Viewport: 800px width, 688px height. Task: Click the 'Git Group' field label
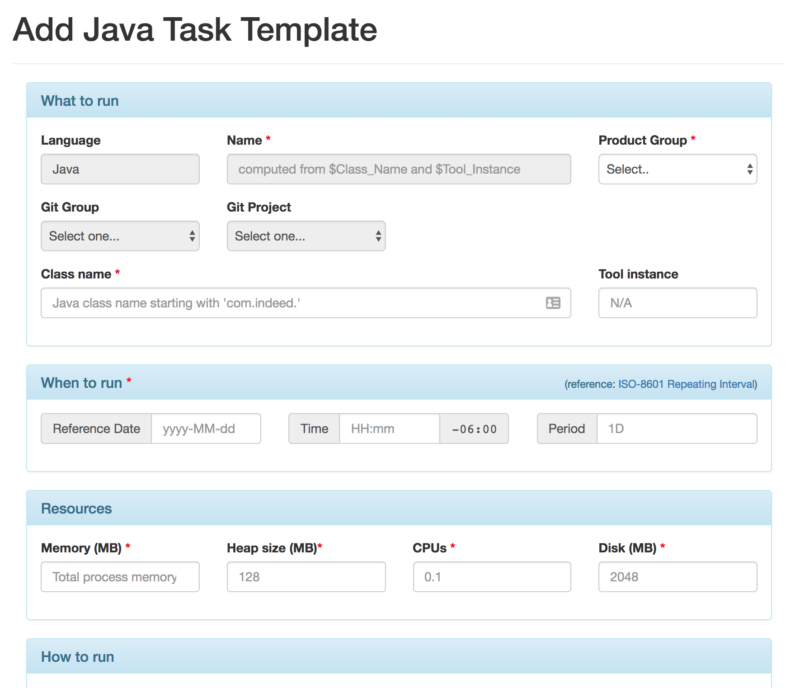tap(70, 207)
